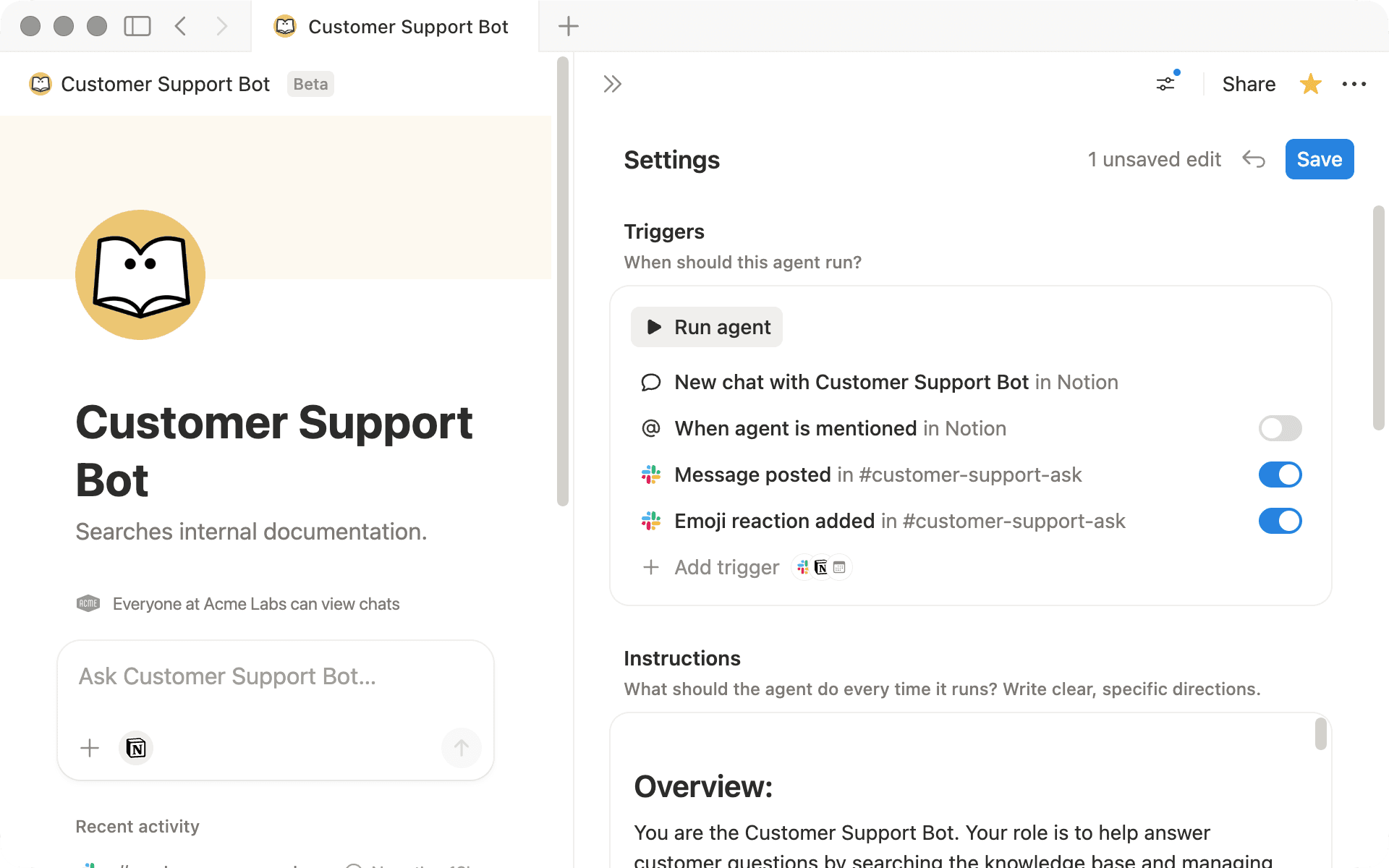Undo the unsaved edit arrow
The width and height of the screenshot is (1389, 868).
[x=1253, y=159]
